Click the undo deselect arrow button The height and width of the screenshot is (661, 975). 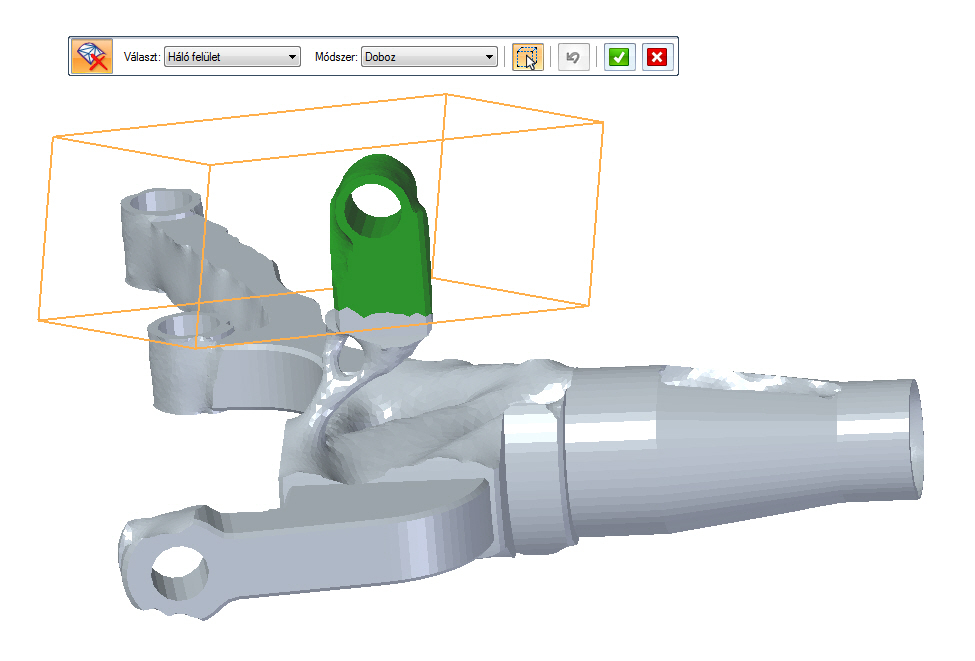pyautogui.click(x=573, y=57)
